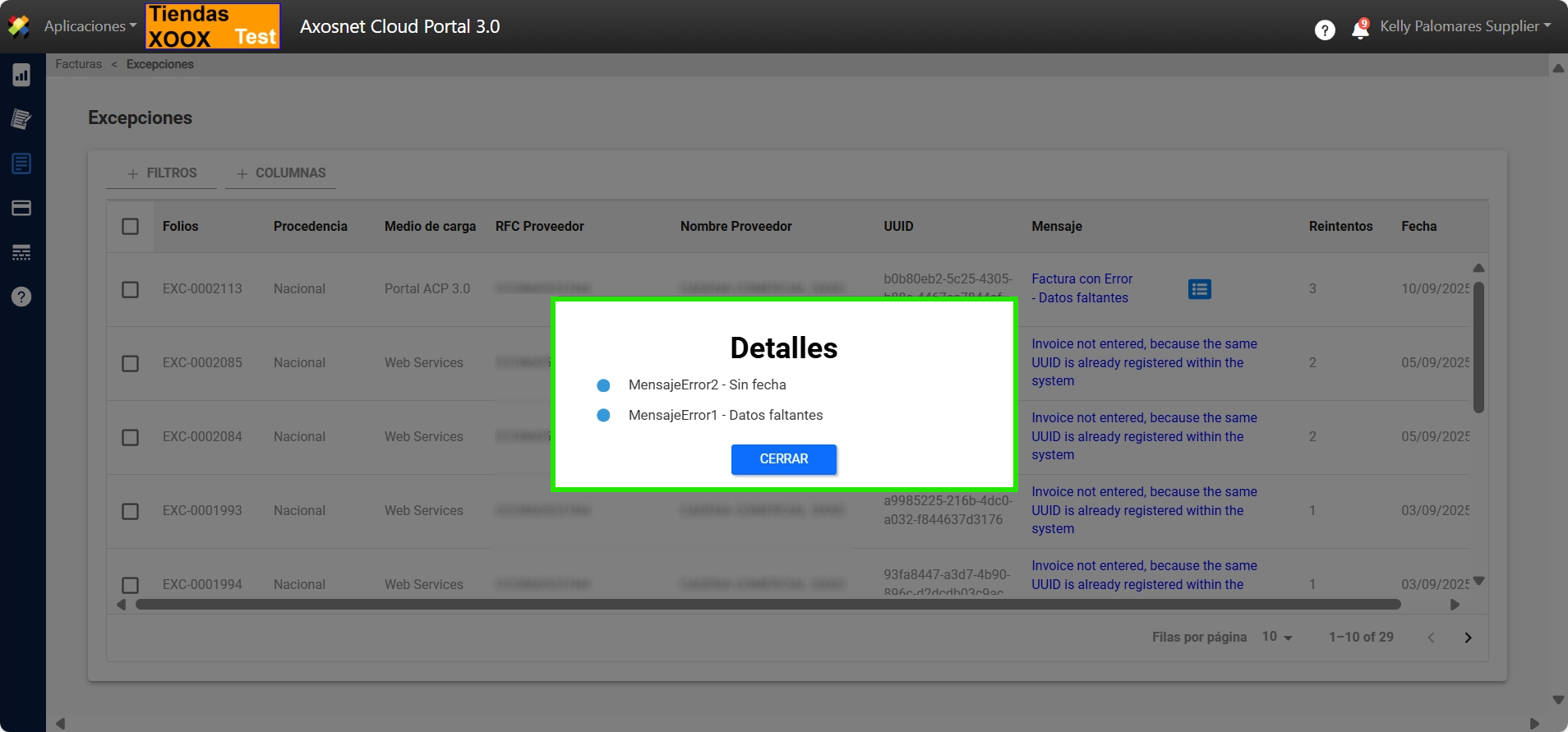The width and height of the screenshot is (1568, 732).
Task: Check the box for row EXC-0002113
Action: 130,289
